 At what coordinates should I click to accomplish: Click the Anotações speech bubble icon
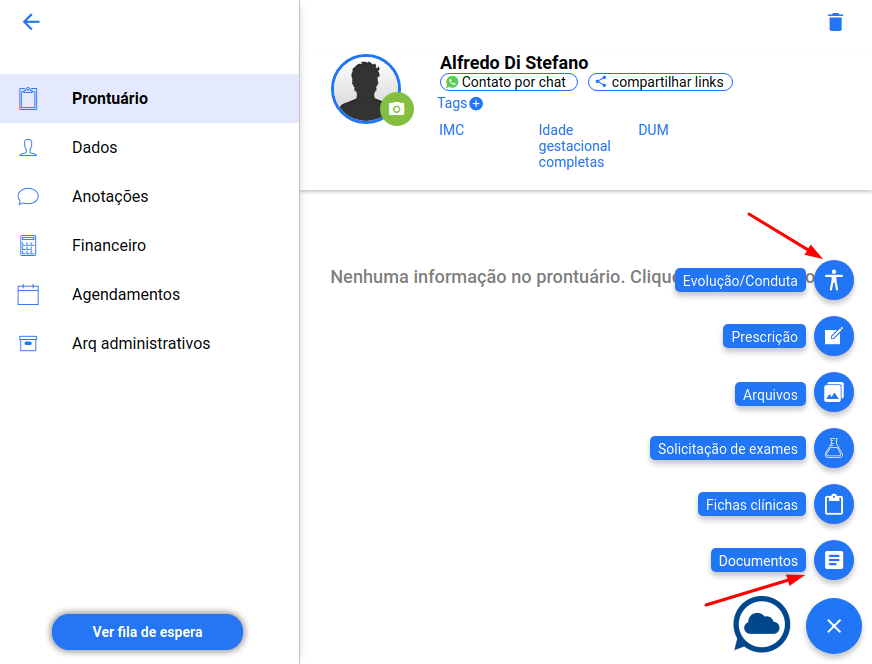tap(28, 196)
